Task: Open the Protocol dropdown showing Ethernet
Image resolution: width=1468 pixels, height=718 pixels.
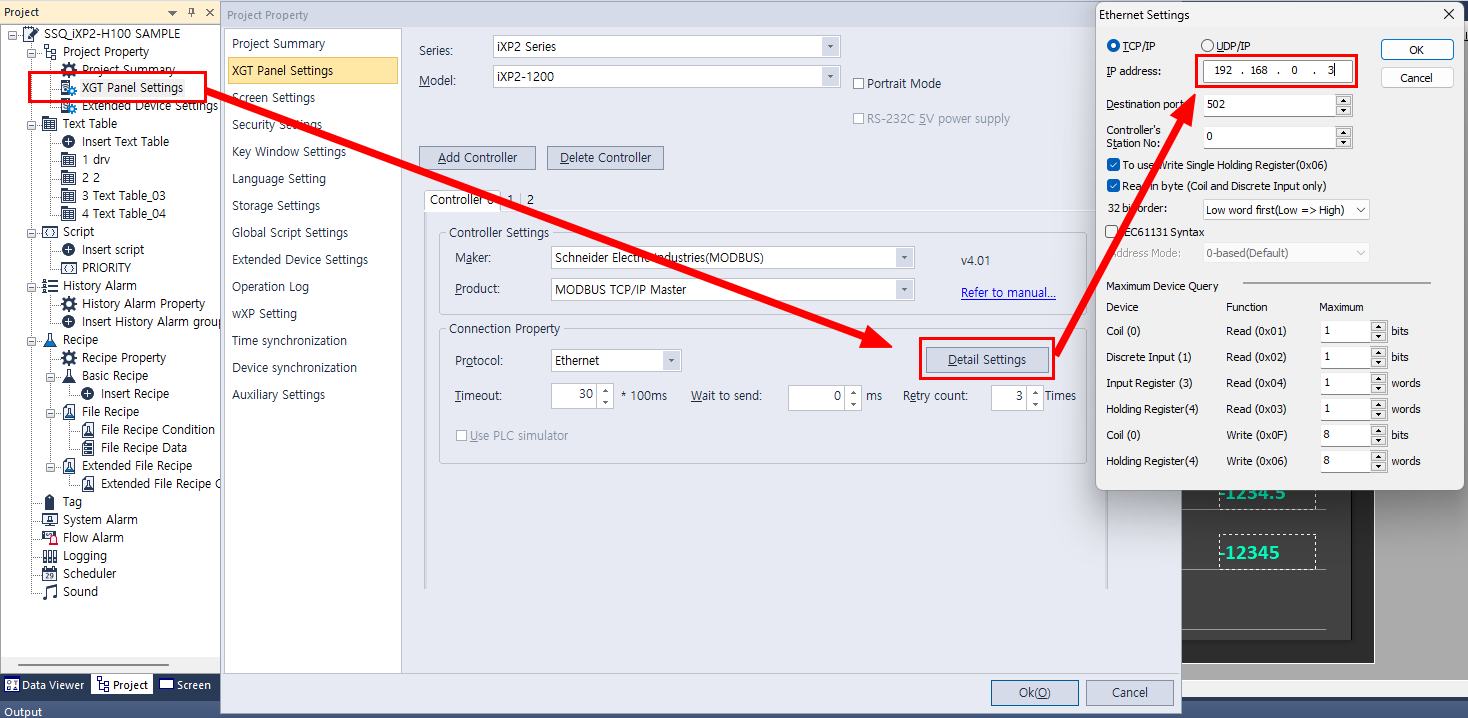Action: click(x=670, y=360)
